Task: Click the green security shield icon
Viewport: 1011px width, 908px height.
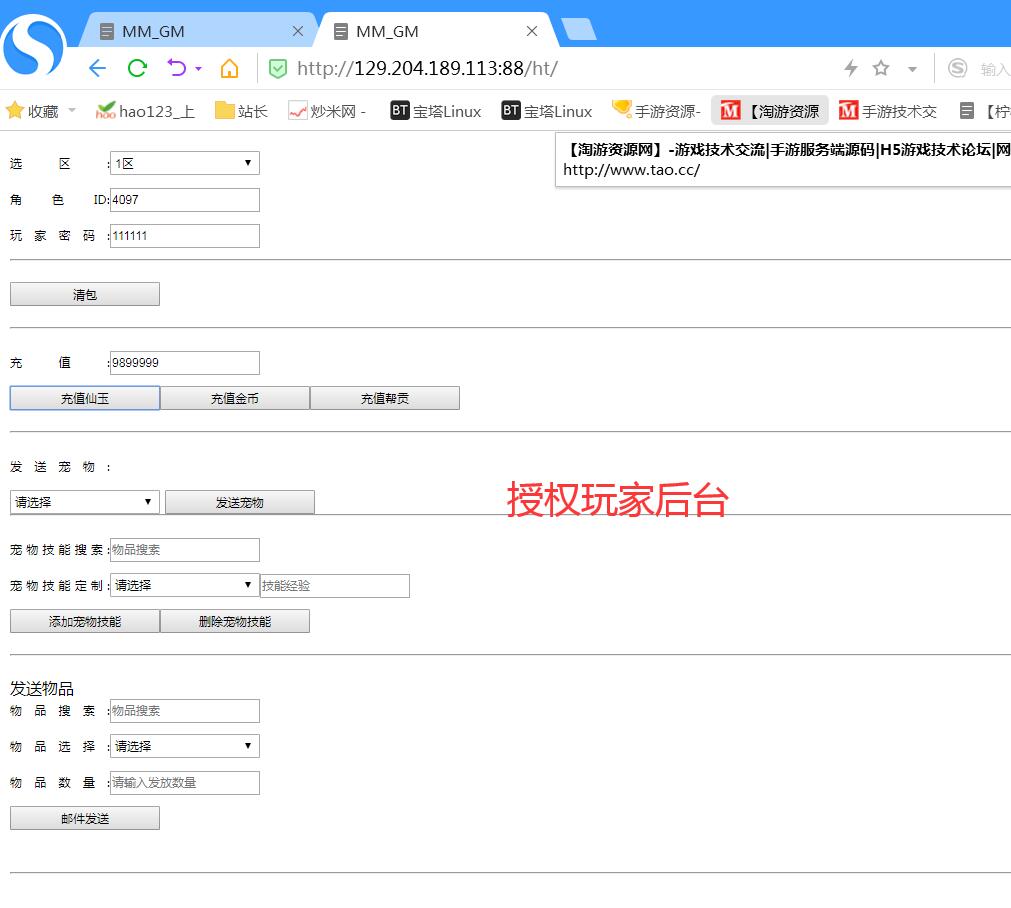Action: (278, 68)
